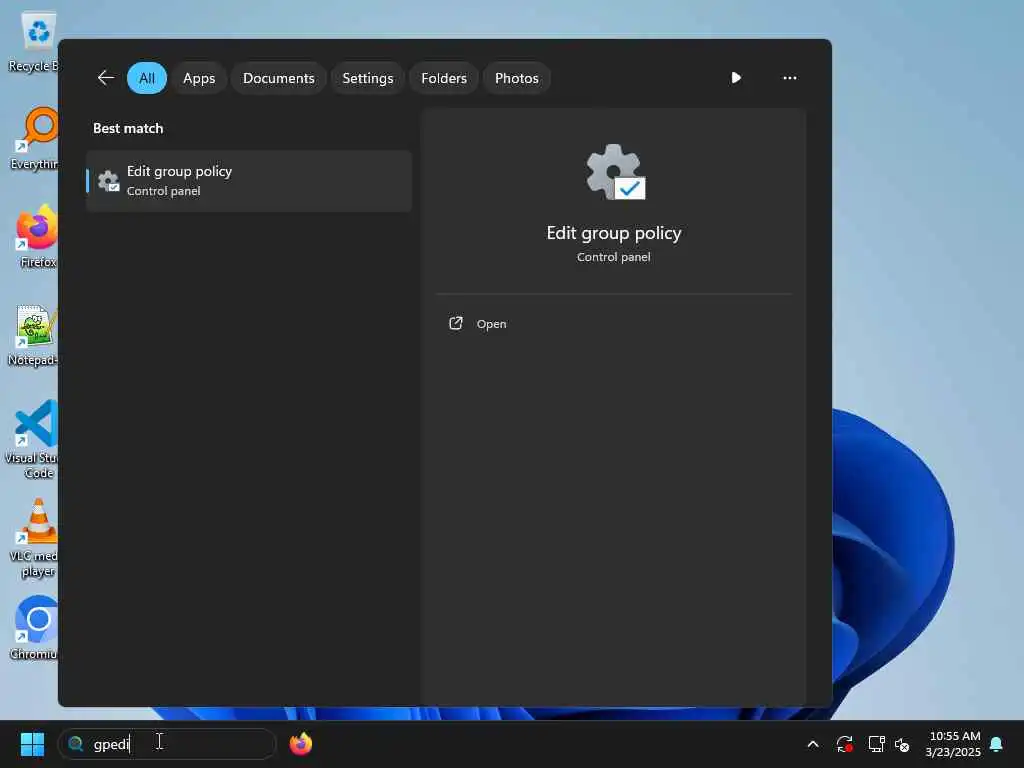Switch to the Apps filter
This screenshot has width=1024, height=768.
pos(199,78)
